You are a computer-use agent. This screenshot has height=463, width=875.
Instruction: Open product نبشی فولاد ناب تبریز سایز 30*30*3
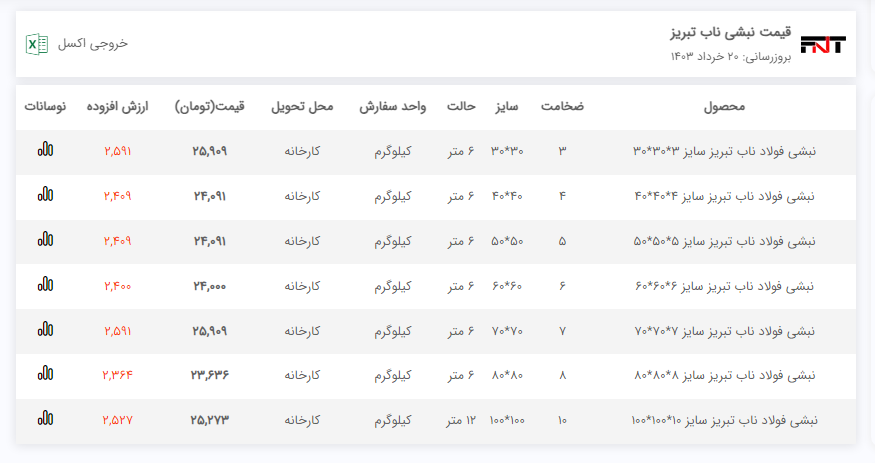(x=724, y=151)
